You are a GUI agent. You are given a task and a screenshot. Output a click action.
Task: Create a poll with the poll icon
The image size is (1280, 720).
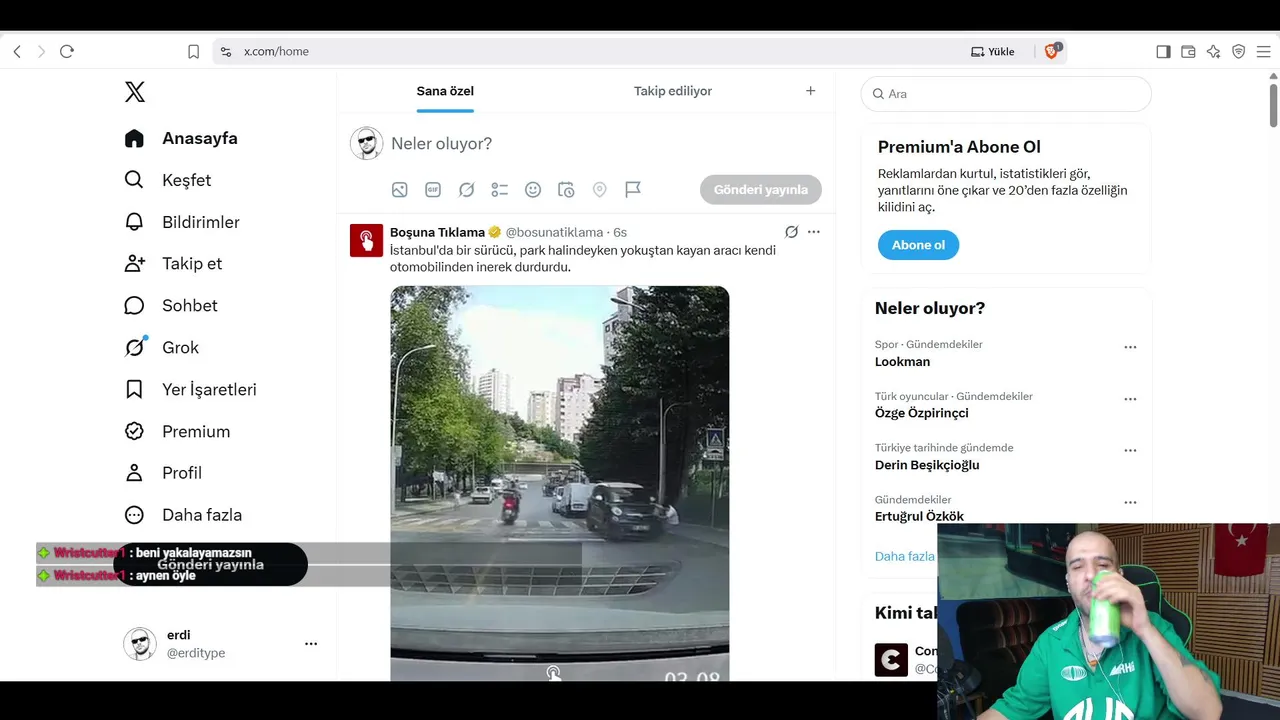click(500, 190)
